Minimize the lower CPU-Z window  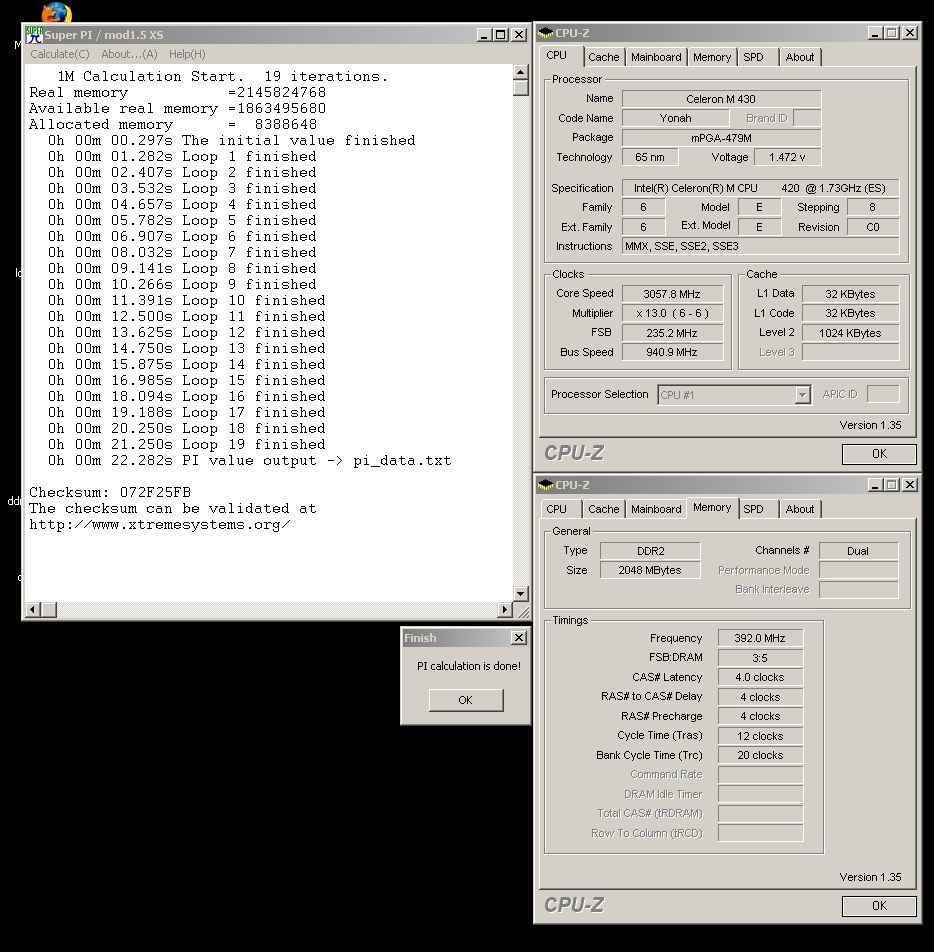875,484
